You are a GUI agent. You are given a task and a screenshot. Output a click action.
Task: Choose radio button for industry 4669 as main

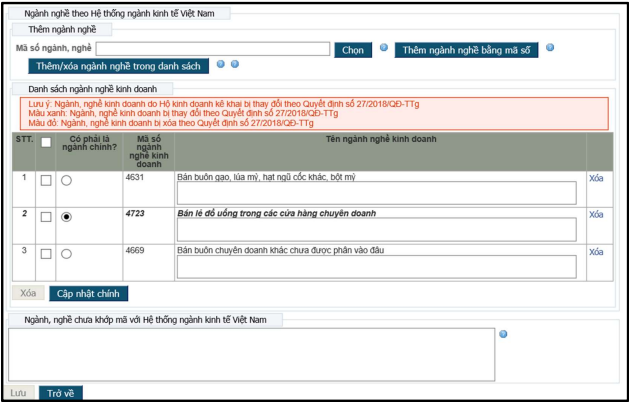[66, 254]
